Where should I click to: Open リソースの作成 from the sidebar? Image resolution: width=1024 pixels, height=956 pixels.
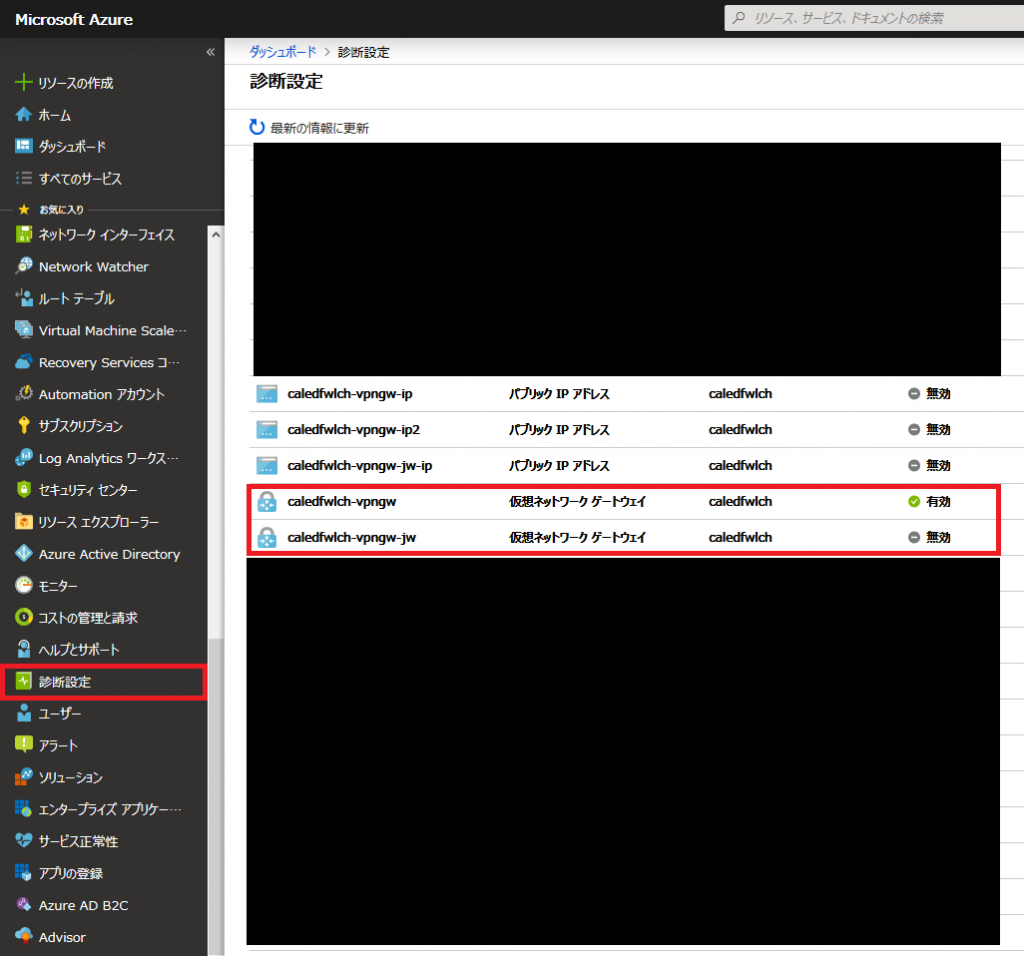point(75,83)
